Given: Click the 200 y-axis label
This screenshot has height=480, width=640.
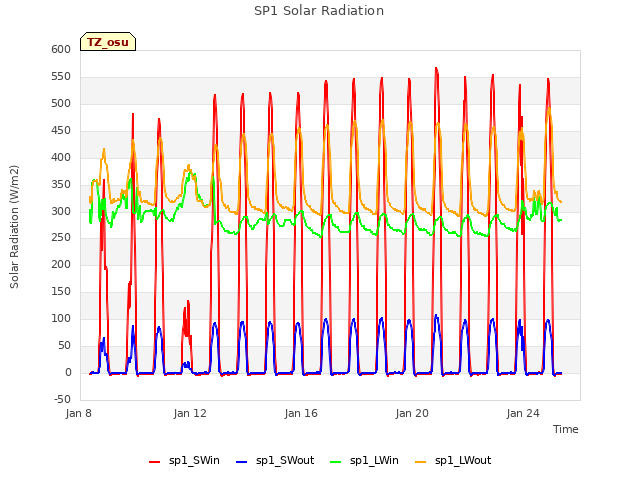Looking at the screenshot, I should click(61, 264).
